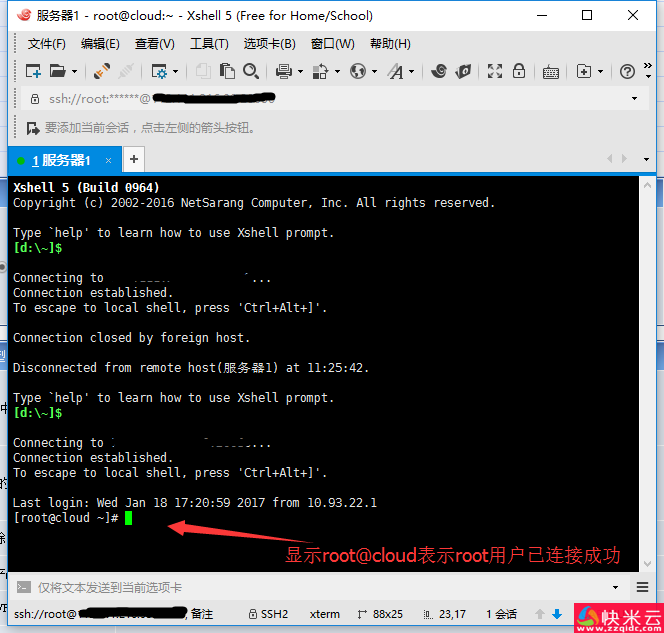Open the 帮助(H) menu
664x633 pixels.
390,44
